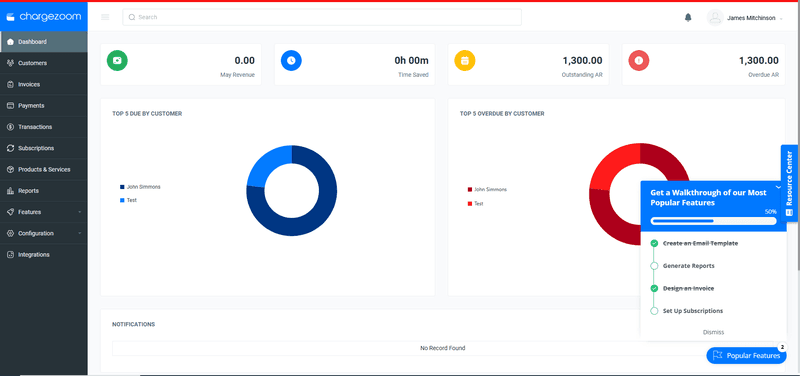Viewport: 800px width, 376px height.
Task: Click the bright red donut segment
Action: tap(612, 162)
